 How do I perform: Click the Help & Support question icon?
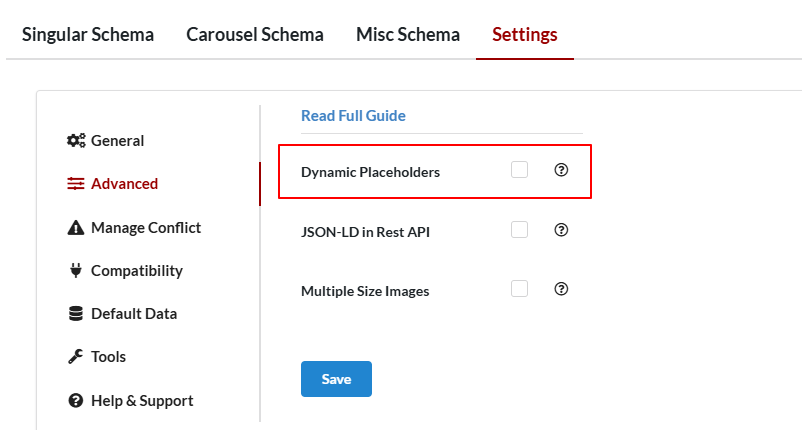coord(76,401)
